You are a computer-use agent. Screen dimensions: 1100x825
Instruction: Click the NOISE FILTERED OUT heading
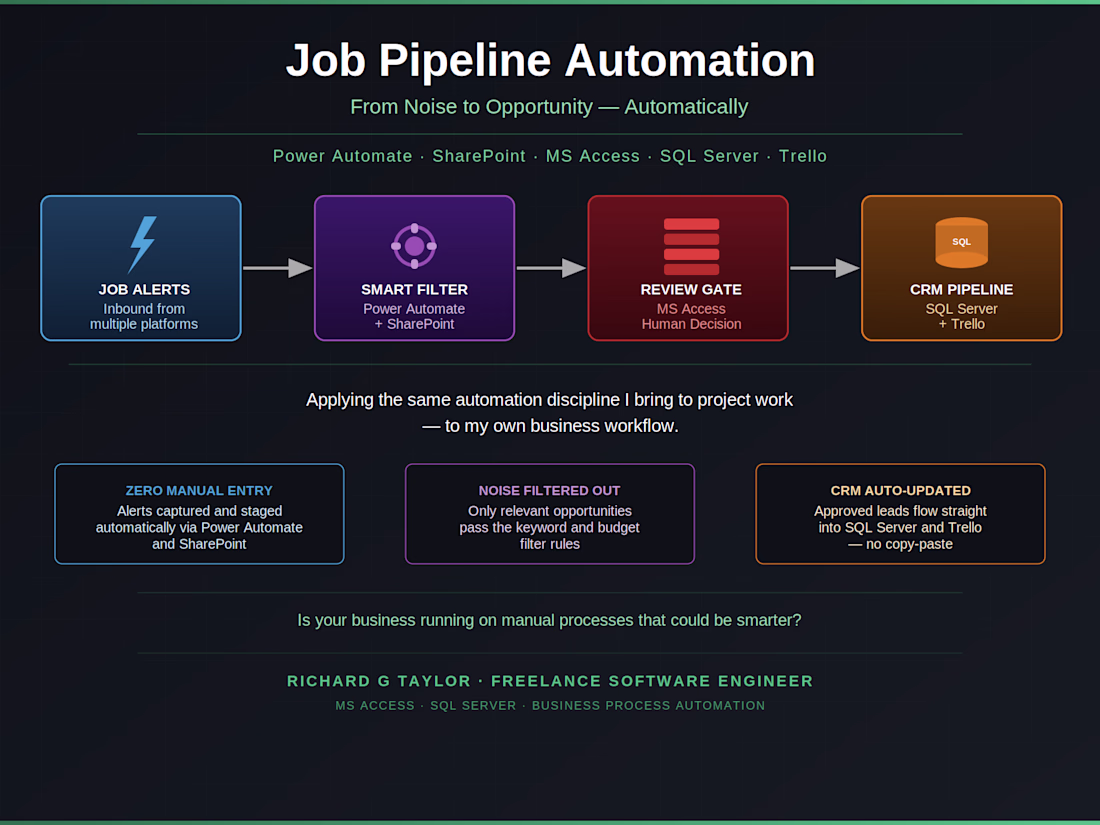pos(549,490)
